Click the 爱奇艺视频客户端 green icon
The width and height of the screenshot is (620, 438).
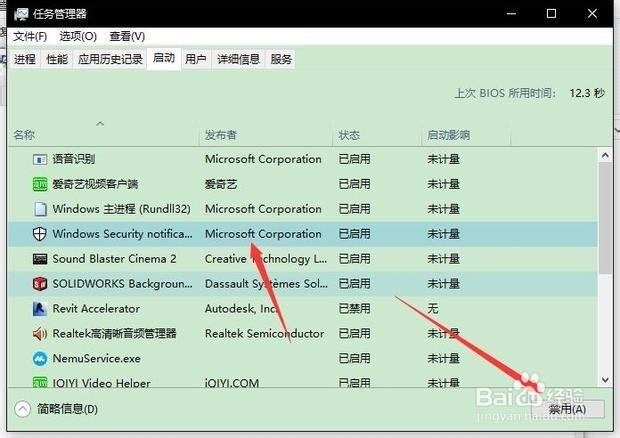coord(40,184)
